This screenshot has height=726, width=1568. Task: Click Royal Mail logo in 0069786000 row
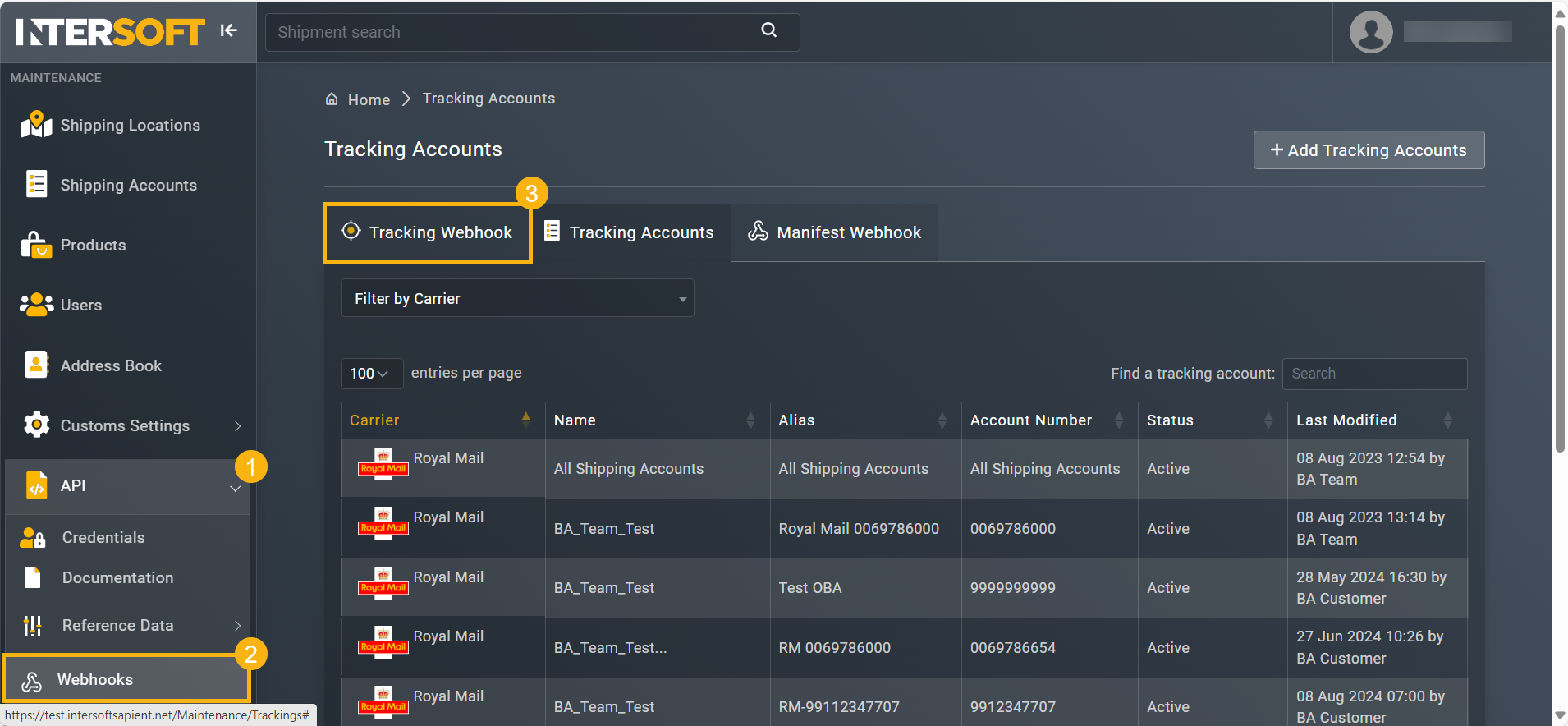pyautogui.click(x=383, y=522)
